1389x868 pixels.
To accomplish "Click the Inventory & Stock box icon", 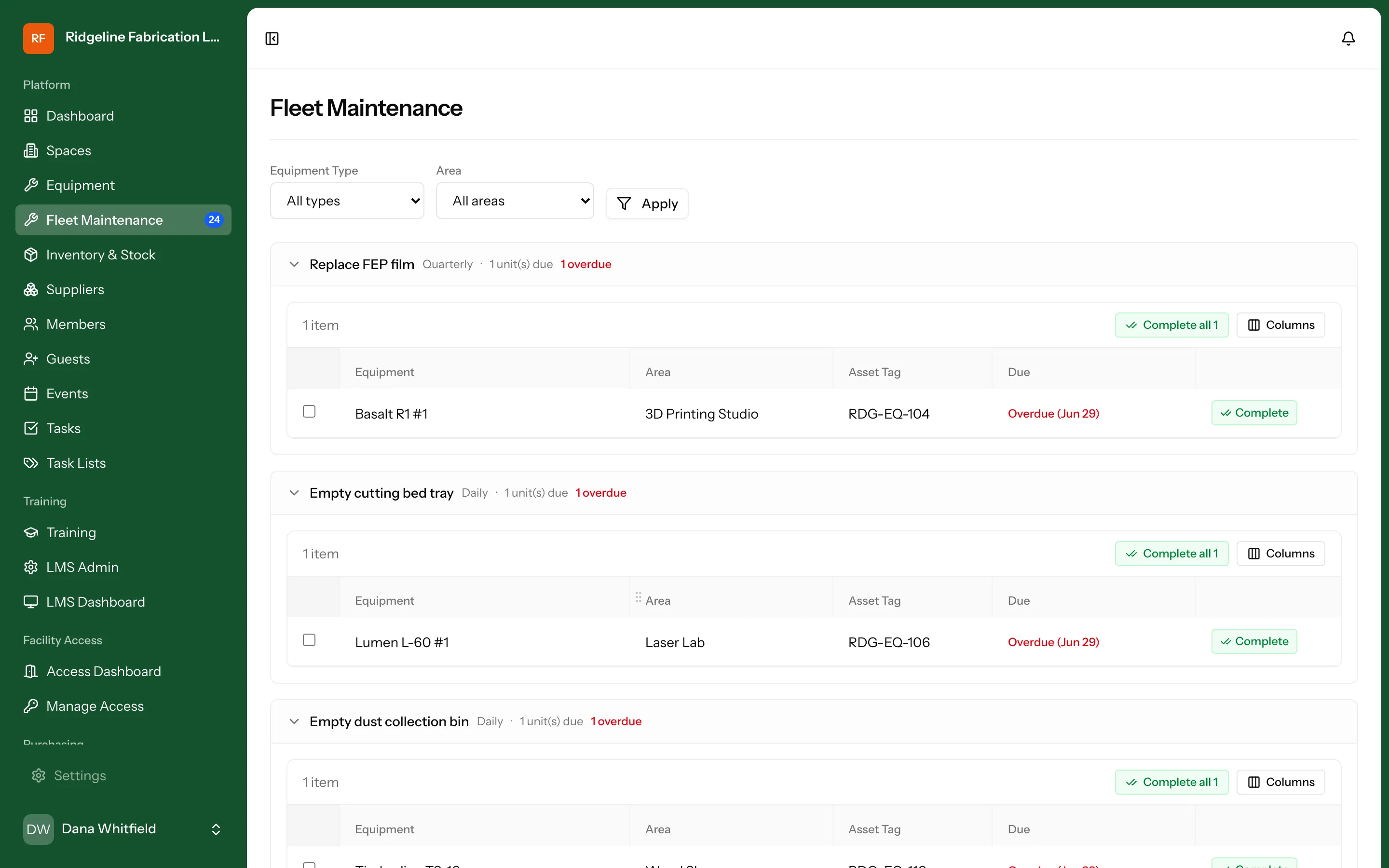I will point(31,255).
